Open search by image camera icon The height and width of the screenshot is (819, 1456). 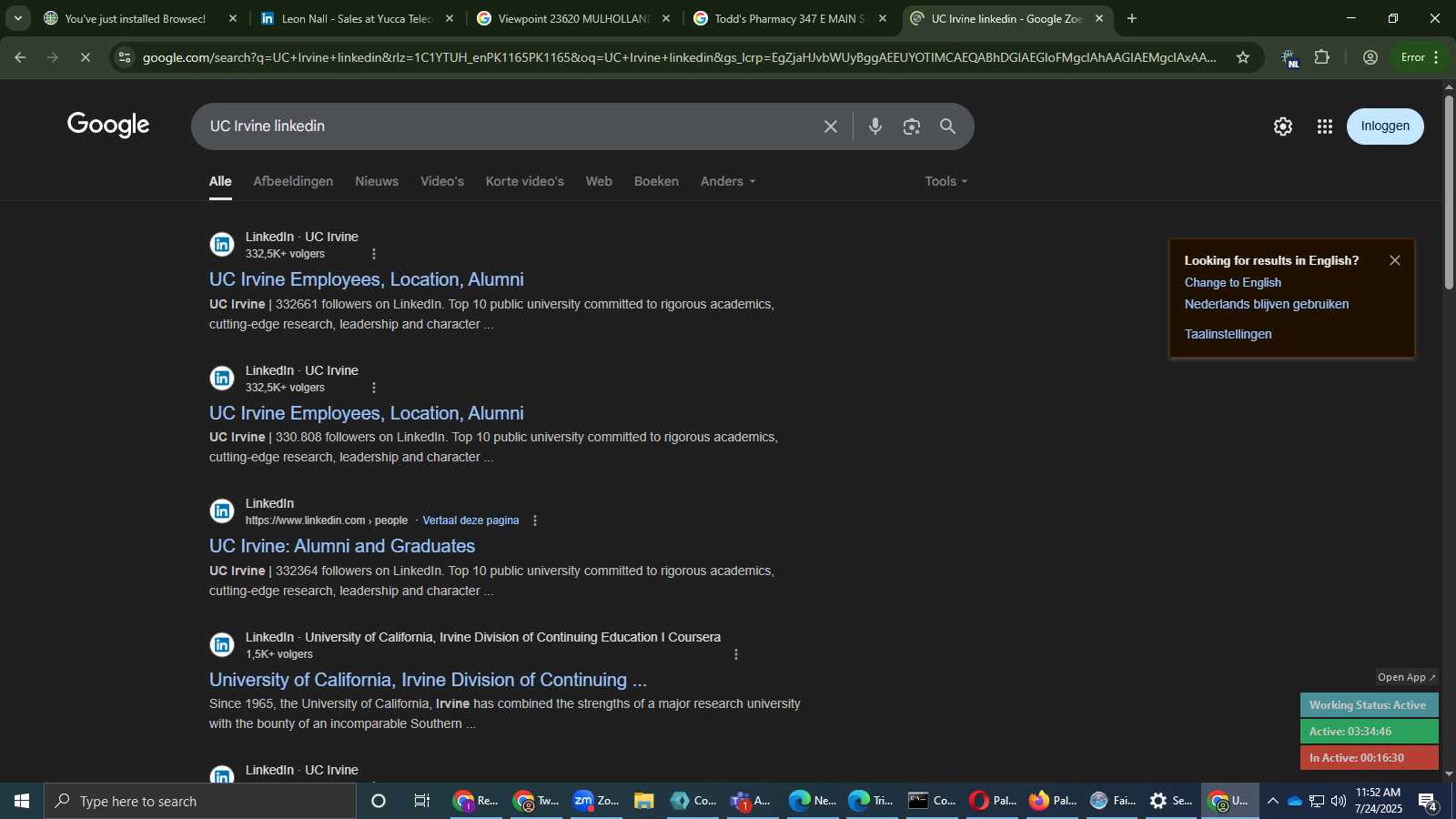pos(912,126)
